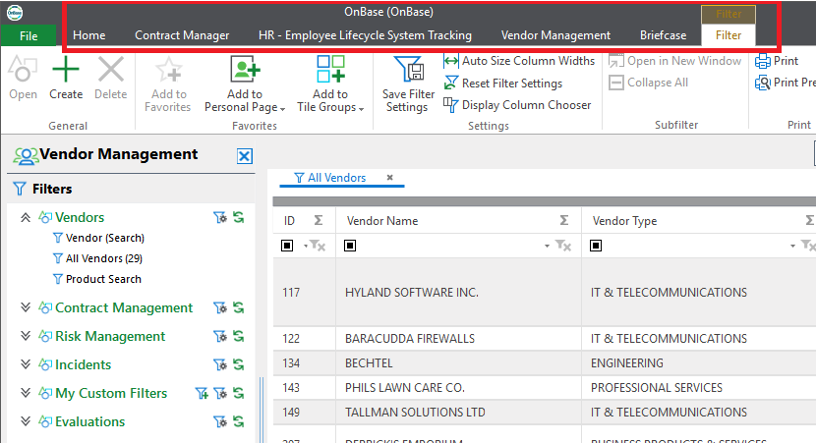The height and width of the screenshot is (444, 816).
Task: Open the File menu
Action: tap(29, 36)
